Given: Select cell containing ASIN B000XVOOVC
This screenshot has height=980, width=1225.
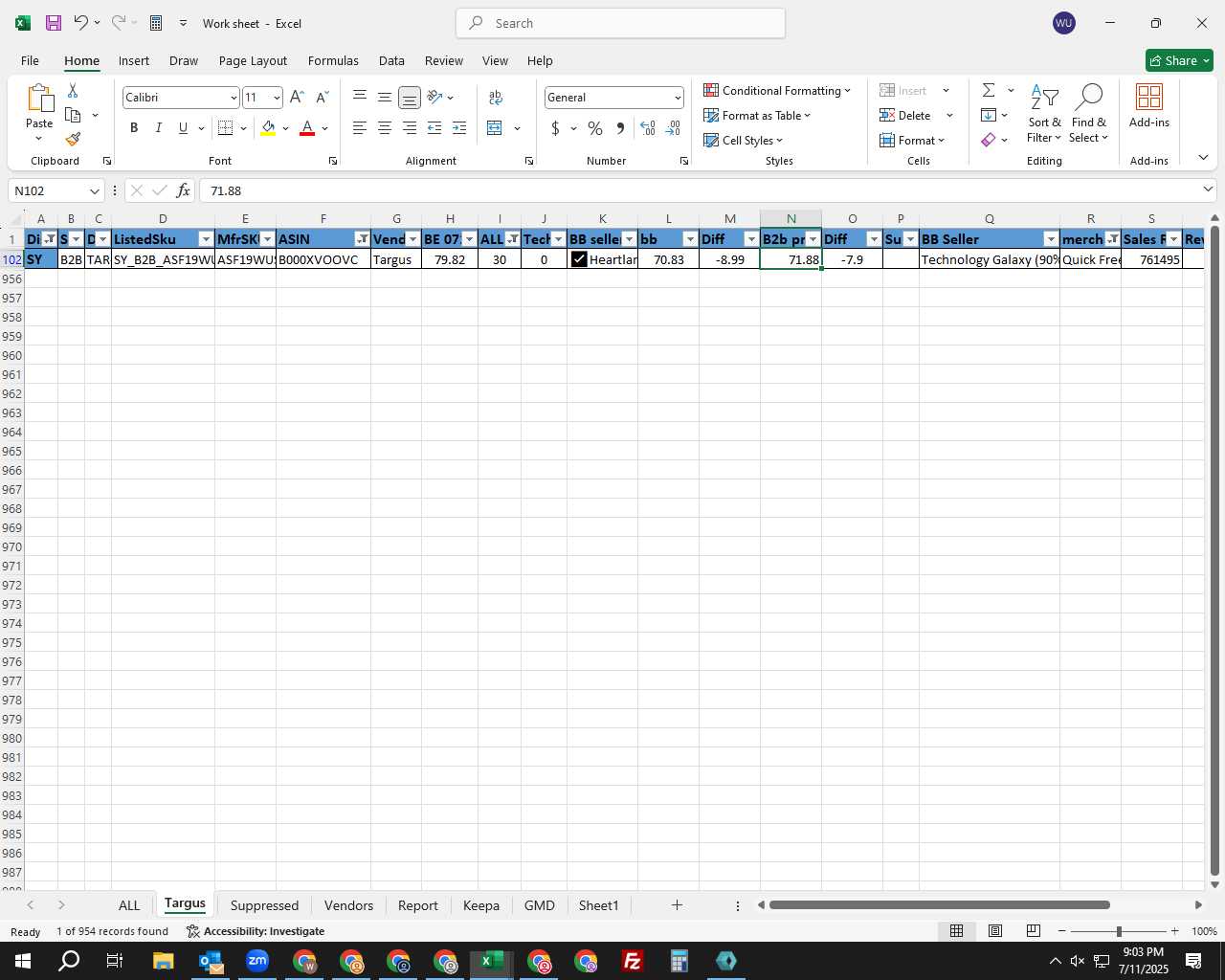Looking at the screenshot, I should (323, 259).
